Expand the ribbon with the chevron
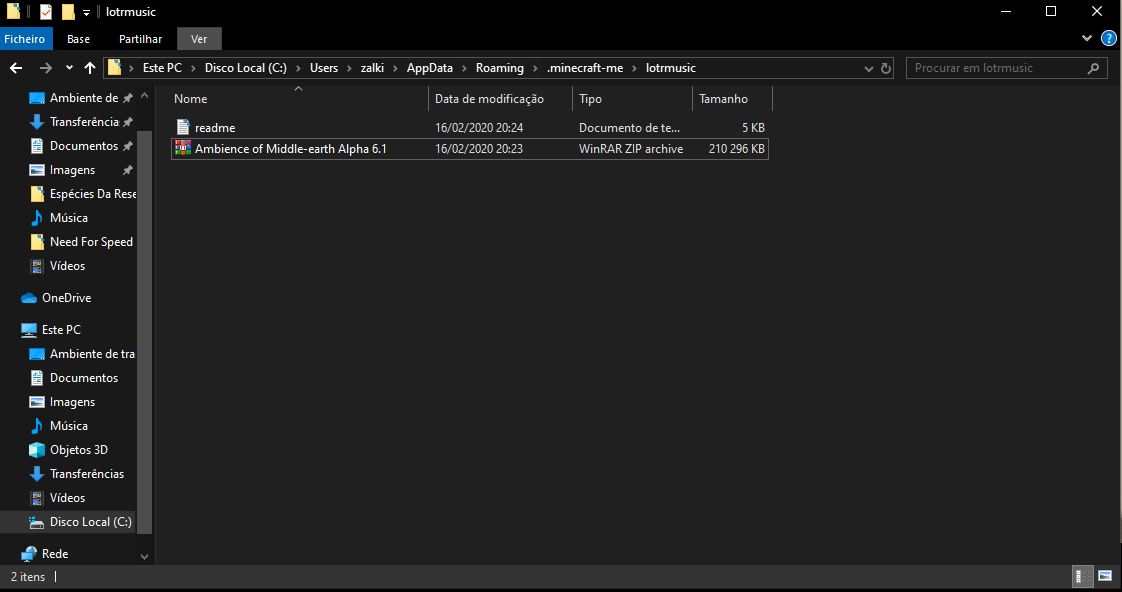Screen dimensions: 1122x592 click(1088, 38)
